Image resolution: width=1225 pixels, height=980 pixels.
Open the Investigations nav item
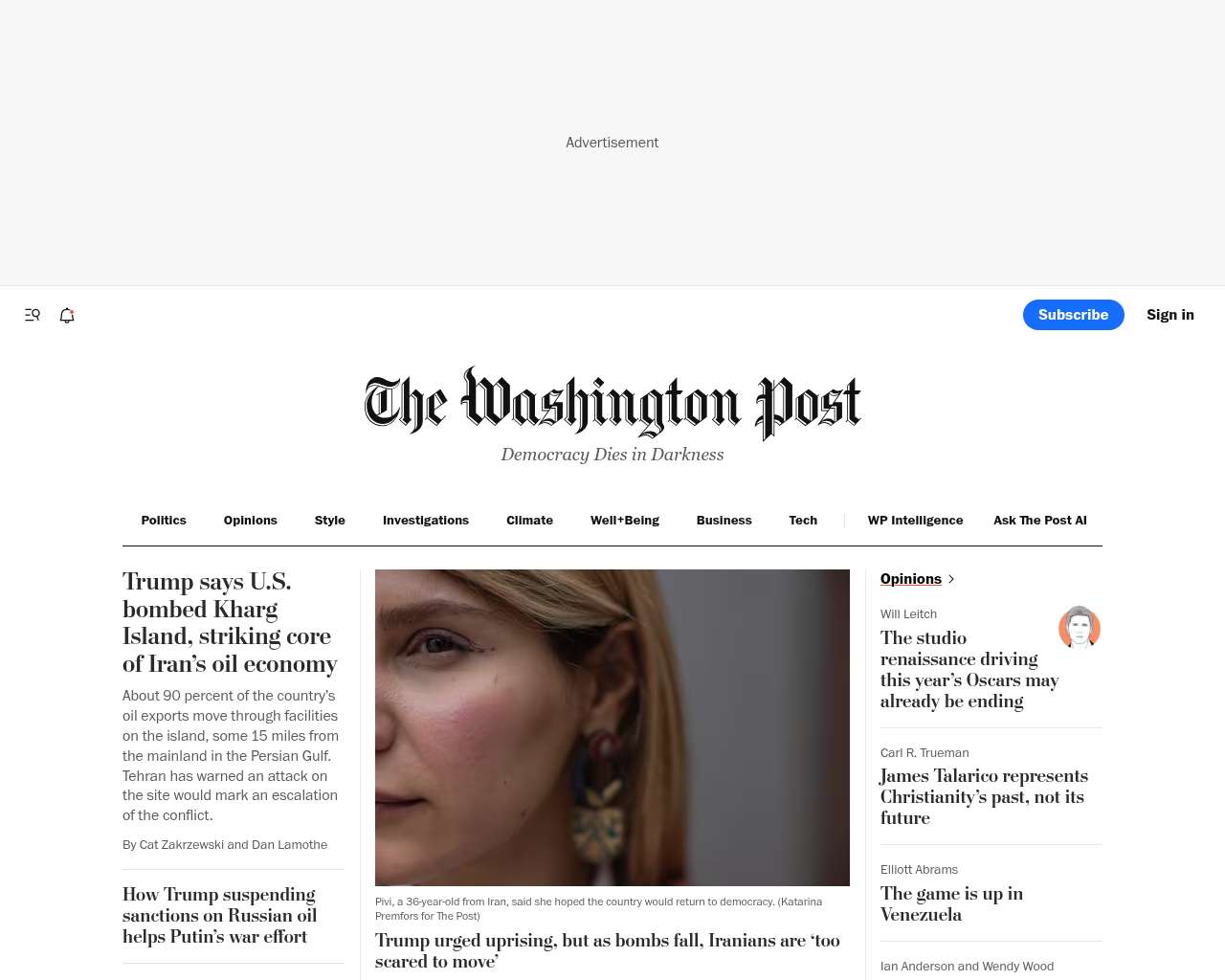pyautogui.click(x=426, y=521)
